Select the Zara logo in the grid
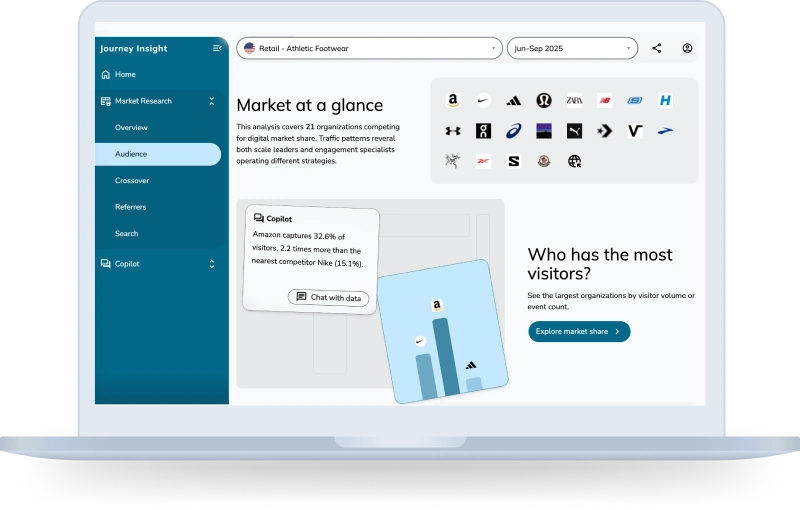 point(574,100)
